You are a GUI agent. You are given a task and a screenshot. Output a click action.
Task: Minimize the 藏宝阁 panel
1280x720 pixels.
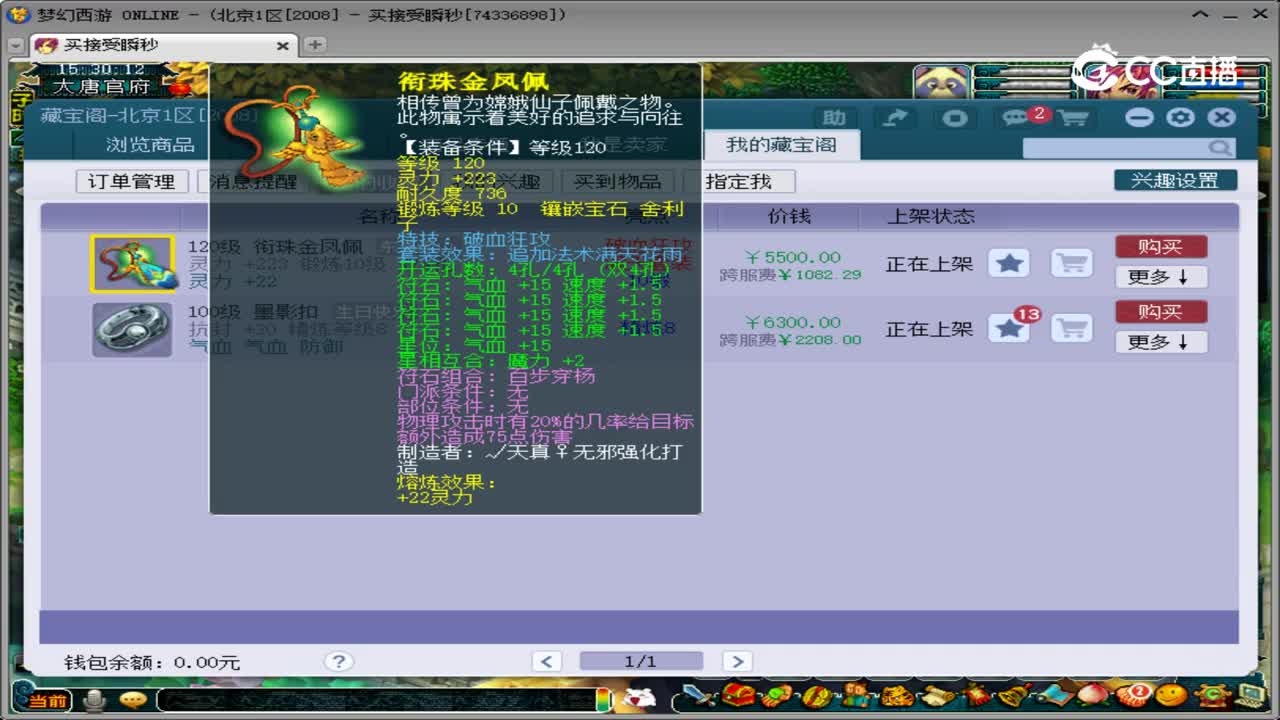click(1139, 117)
